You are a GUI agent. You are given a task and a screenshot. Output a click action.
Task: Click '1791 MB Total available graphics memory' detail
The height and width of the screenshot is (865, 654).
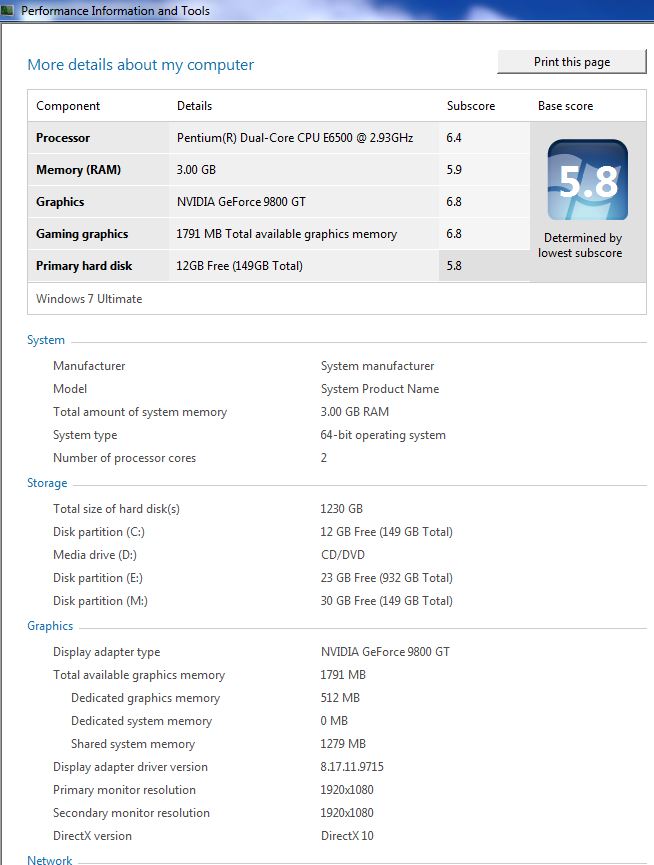tap(286, 234)
